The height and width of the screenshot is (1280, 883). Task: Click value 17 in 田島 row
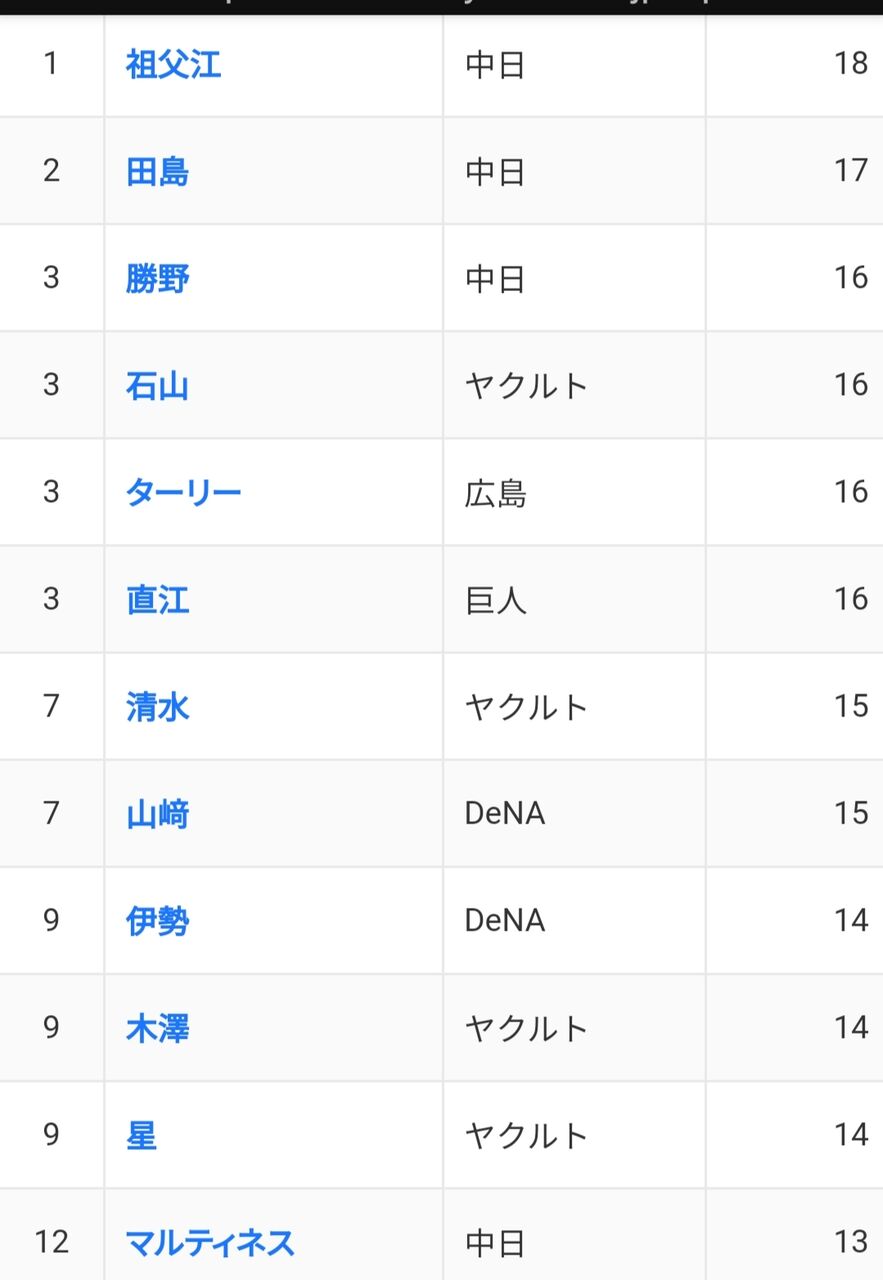tap(850, 172)
